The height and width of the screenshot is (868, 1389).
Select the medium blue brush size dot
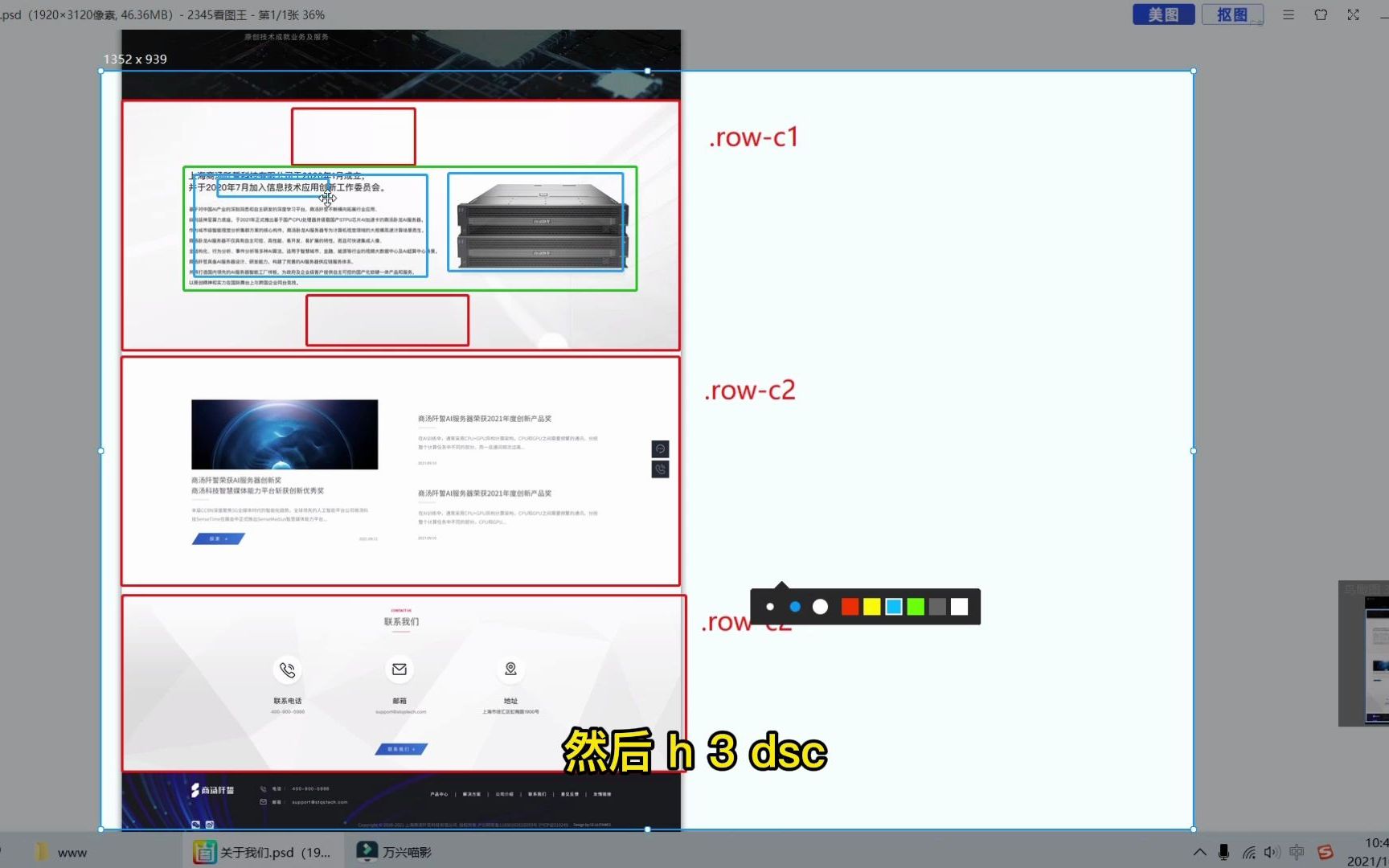coord(795,607)
